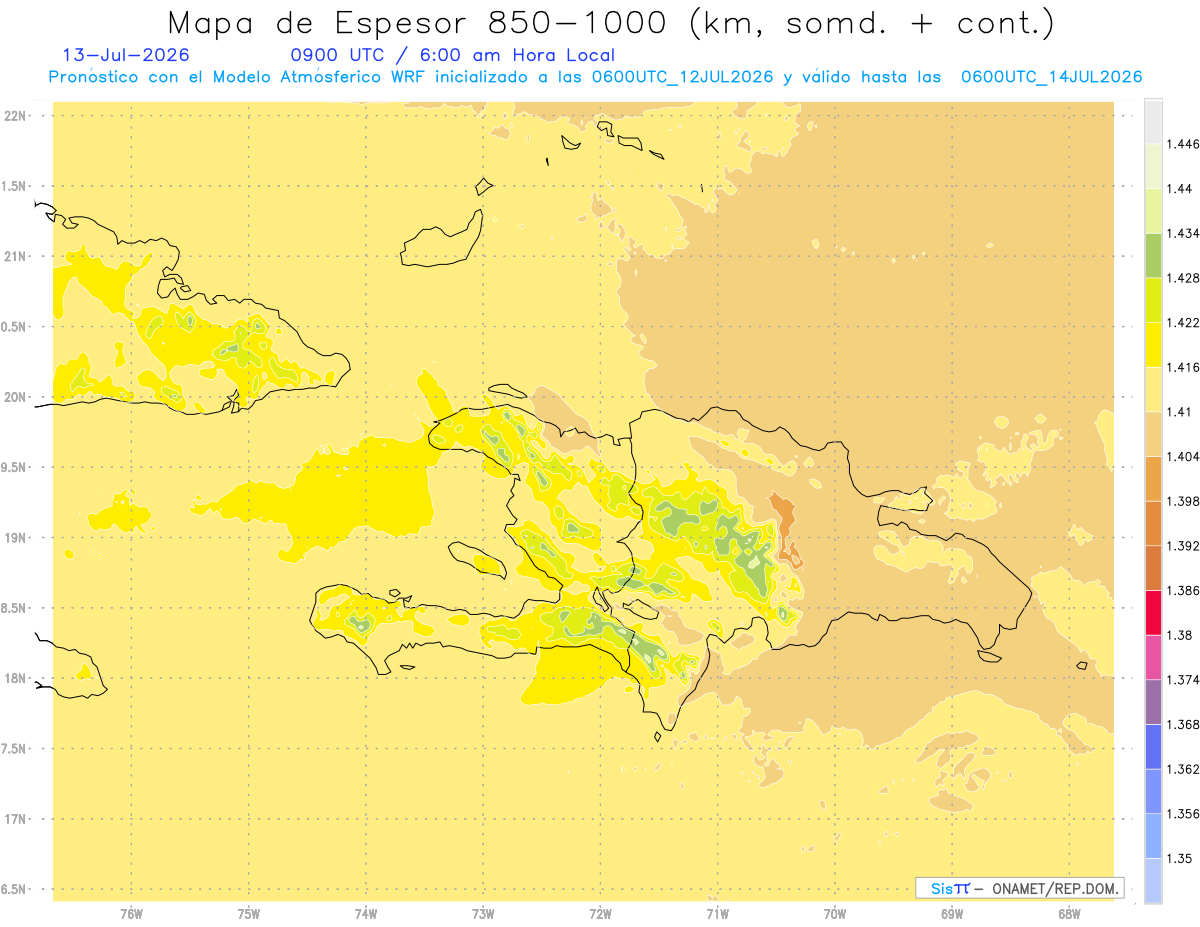The width and height of the screenshot is (1200, 927).
Task: Click the 74W longitude label
Action: pos(366,913)
